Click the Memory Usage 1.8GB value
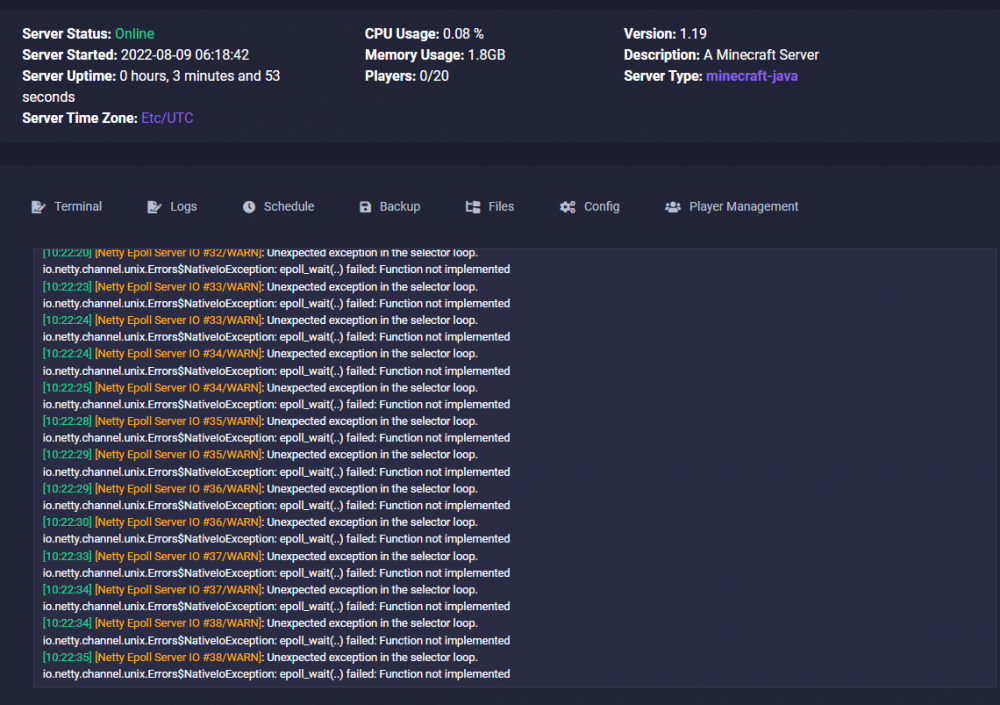Screen dimensions: 1000x705 click(x=487, y=55)
